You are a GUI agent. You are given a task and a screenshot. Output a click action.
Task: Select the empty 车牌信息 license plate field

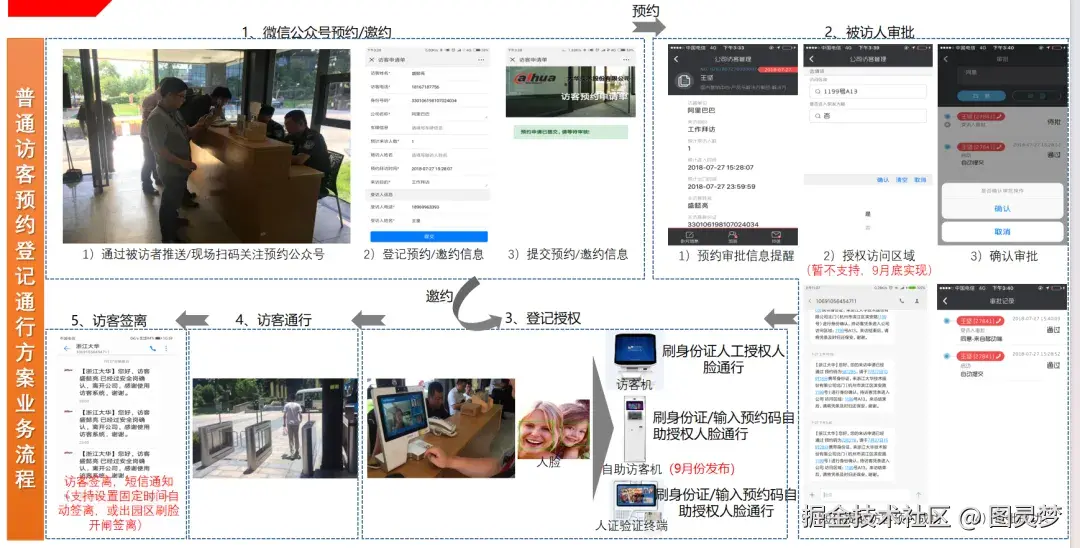click(x=428, y=127)
